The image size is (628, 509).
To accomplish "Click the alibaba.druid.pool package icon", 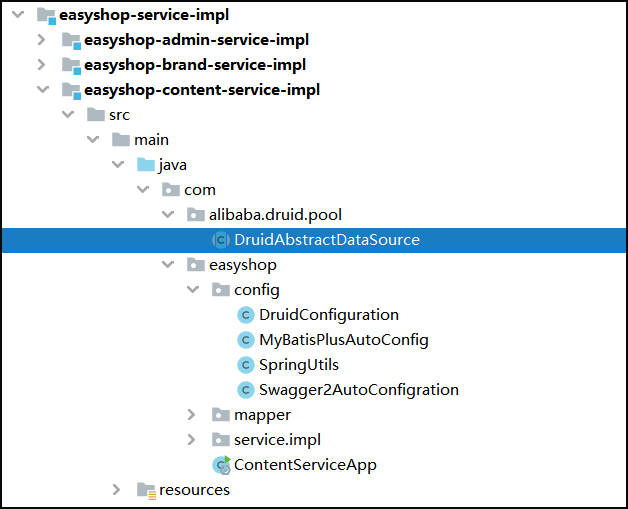I will click(196, 215).
